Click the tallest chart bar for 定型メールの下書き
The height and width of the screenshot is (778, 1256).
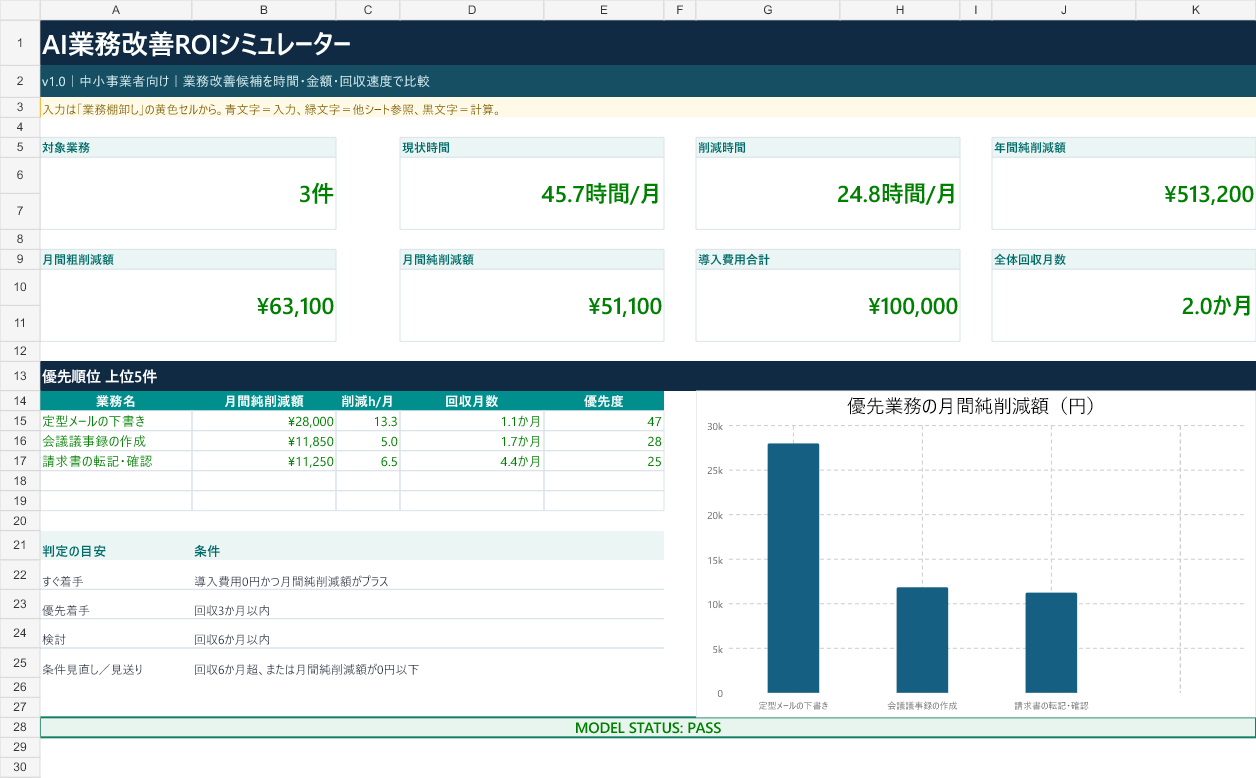point(793,568)
